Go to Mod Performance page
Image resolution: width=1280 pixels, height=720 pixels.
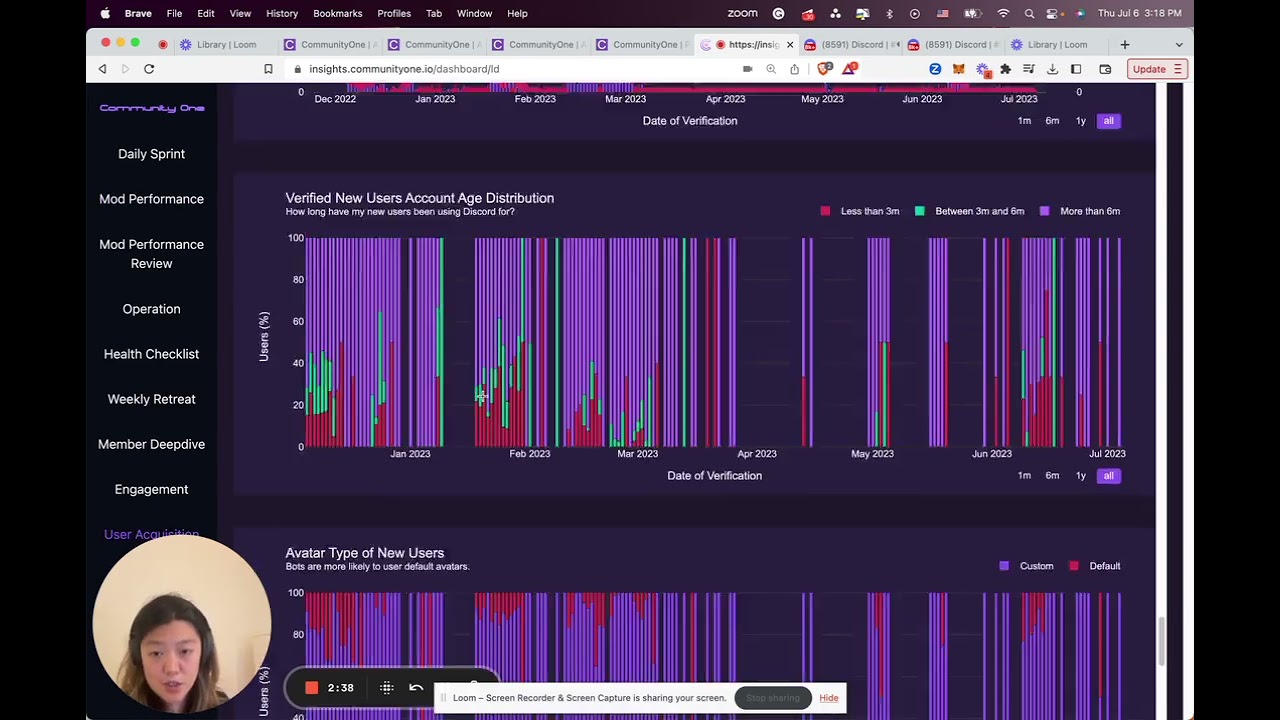click(x=152, y=199)
